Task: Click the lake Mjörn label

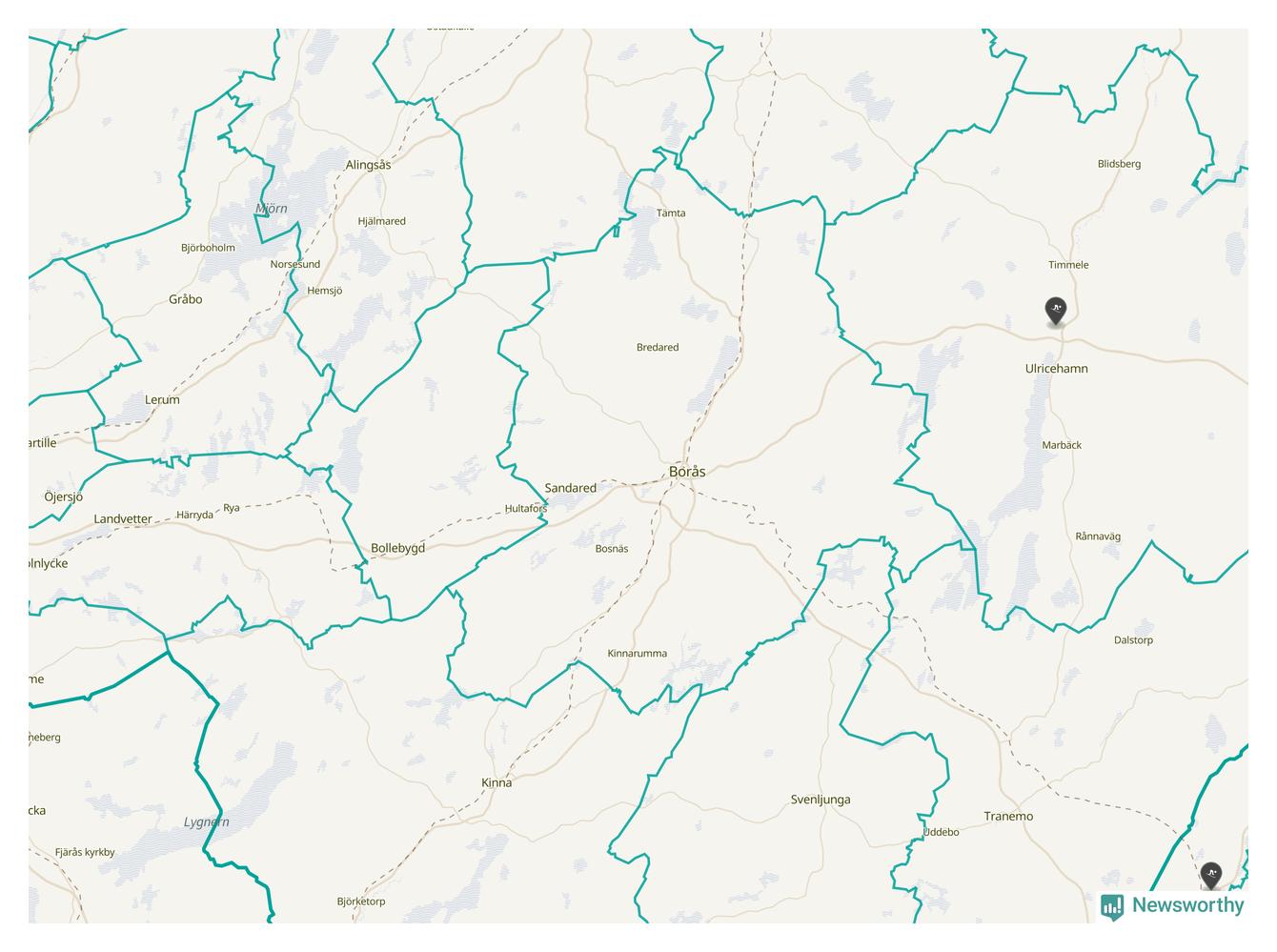Action: tap(271, 209)
